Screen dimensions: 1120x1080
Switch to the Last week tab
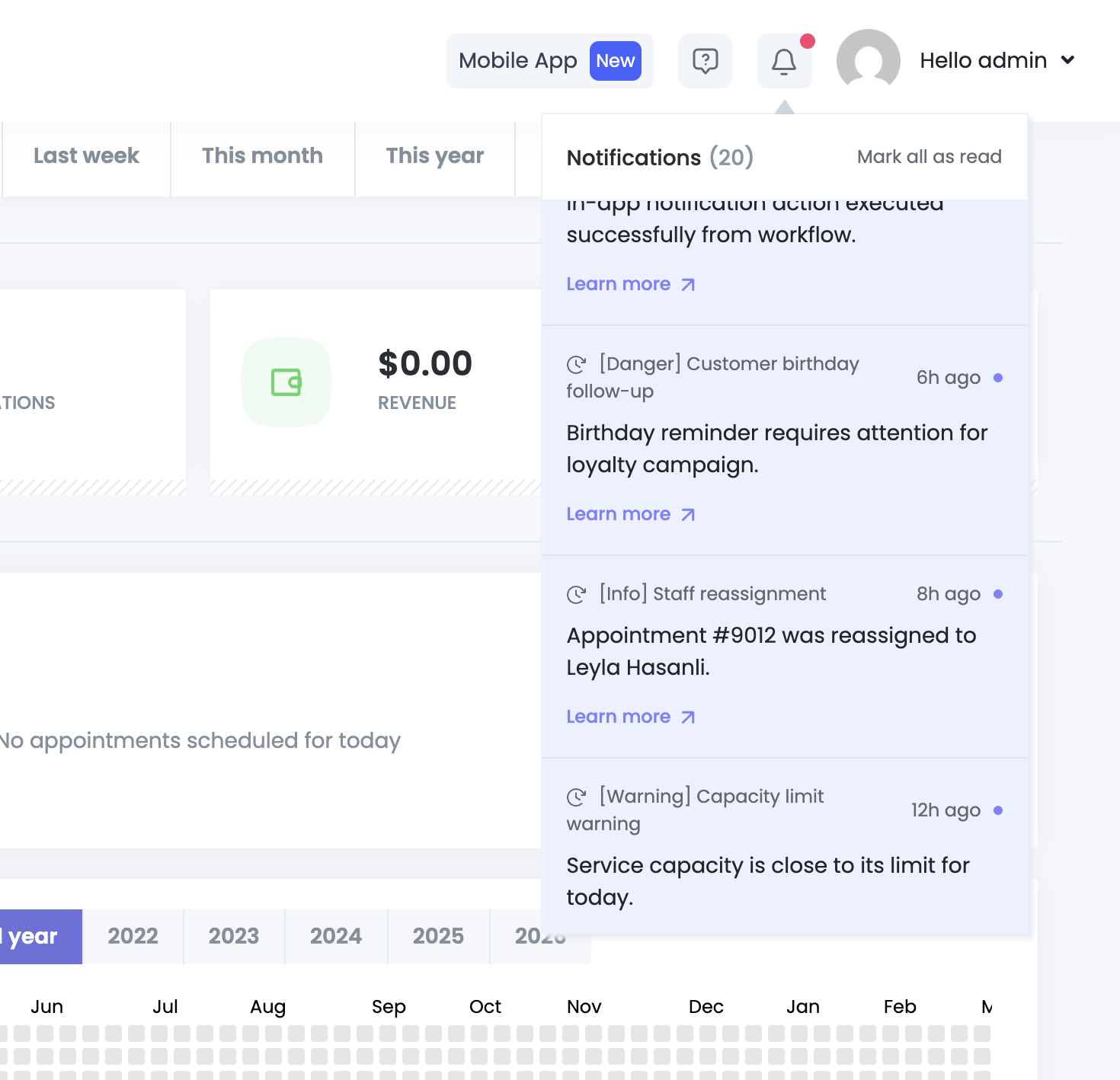[x=86, y=156]
